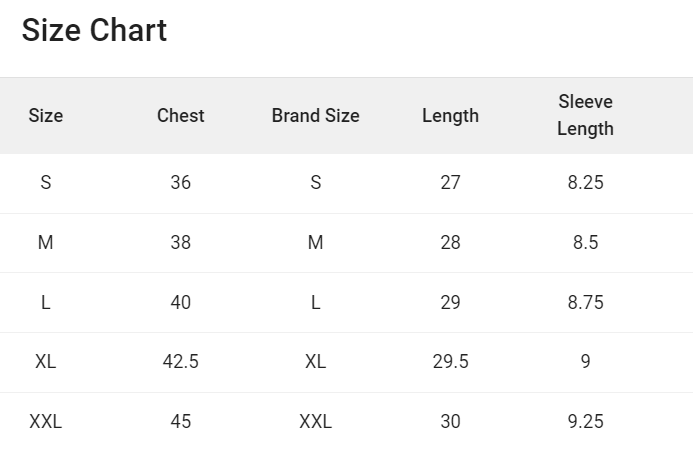Select chest value 45 in XXL row

pos(180,422)
